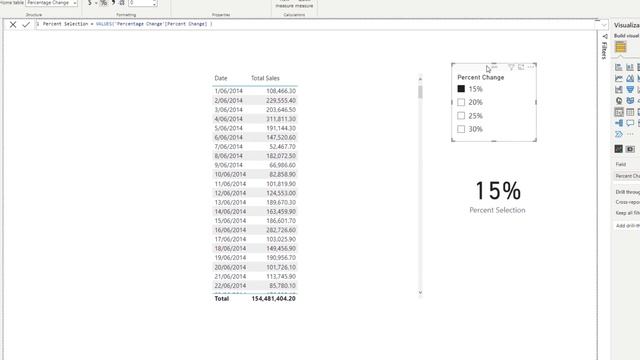Select the 22/06/2014 date cell
The height and width of the screenshot is (360, 640).
pyautogui.click(x=230, y=285)
